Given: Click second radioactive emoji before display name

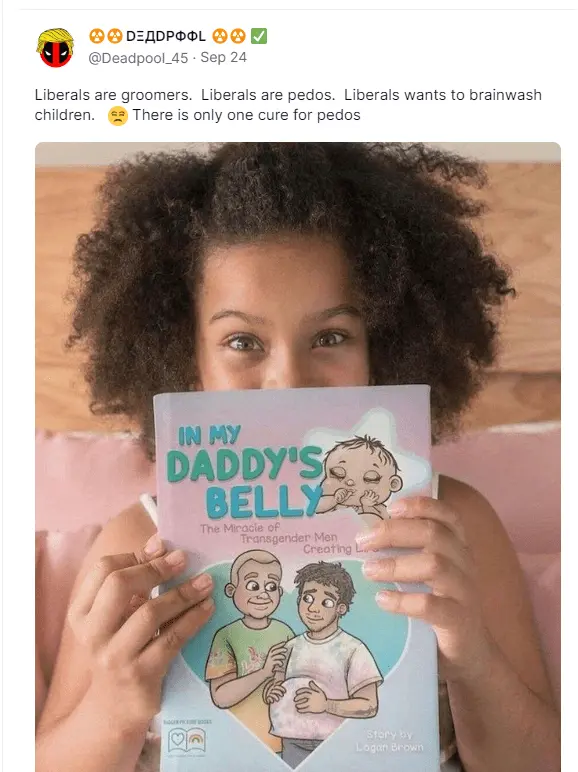Looking at the screenshot, I should pyautogui.click(x=114, y=36).
